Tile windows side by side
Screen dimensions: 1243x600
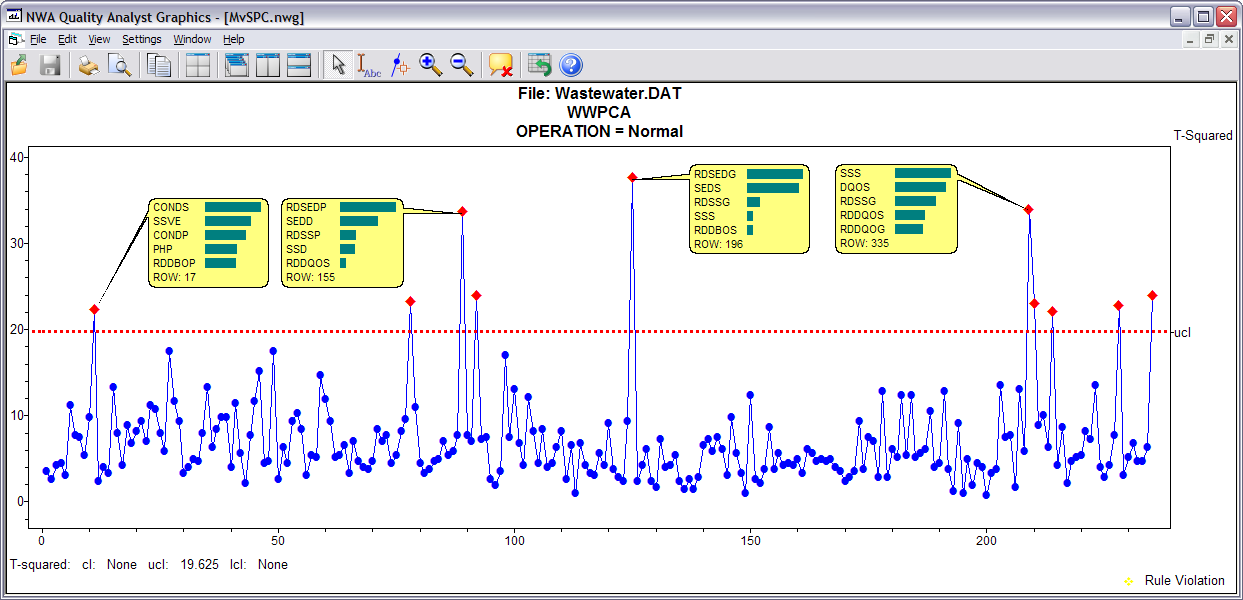pyautogui.click(x=268, y=65)
